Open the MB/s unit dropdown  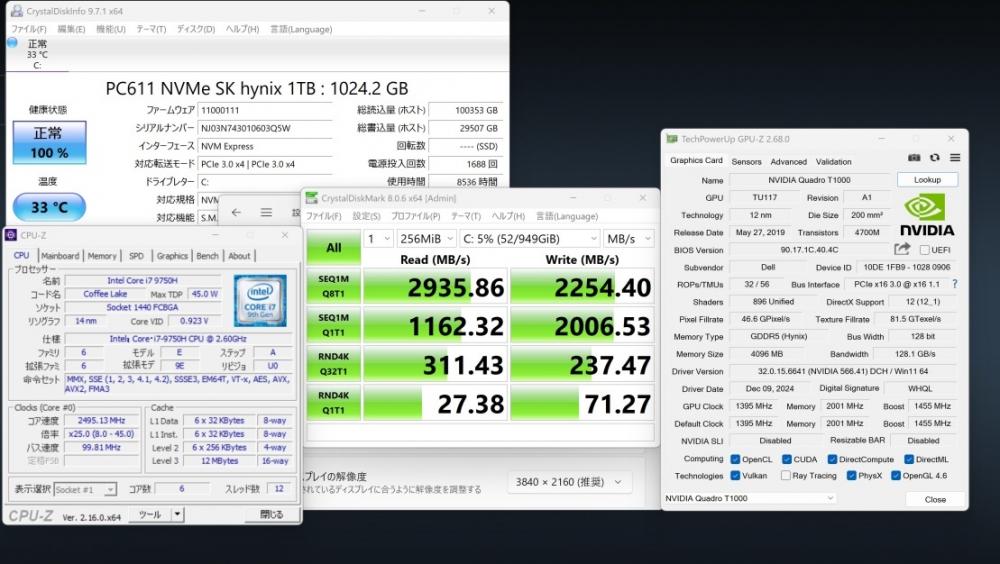629,239
